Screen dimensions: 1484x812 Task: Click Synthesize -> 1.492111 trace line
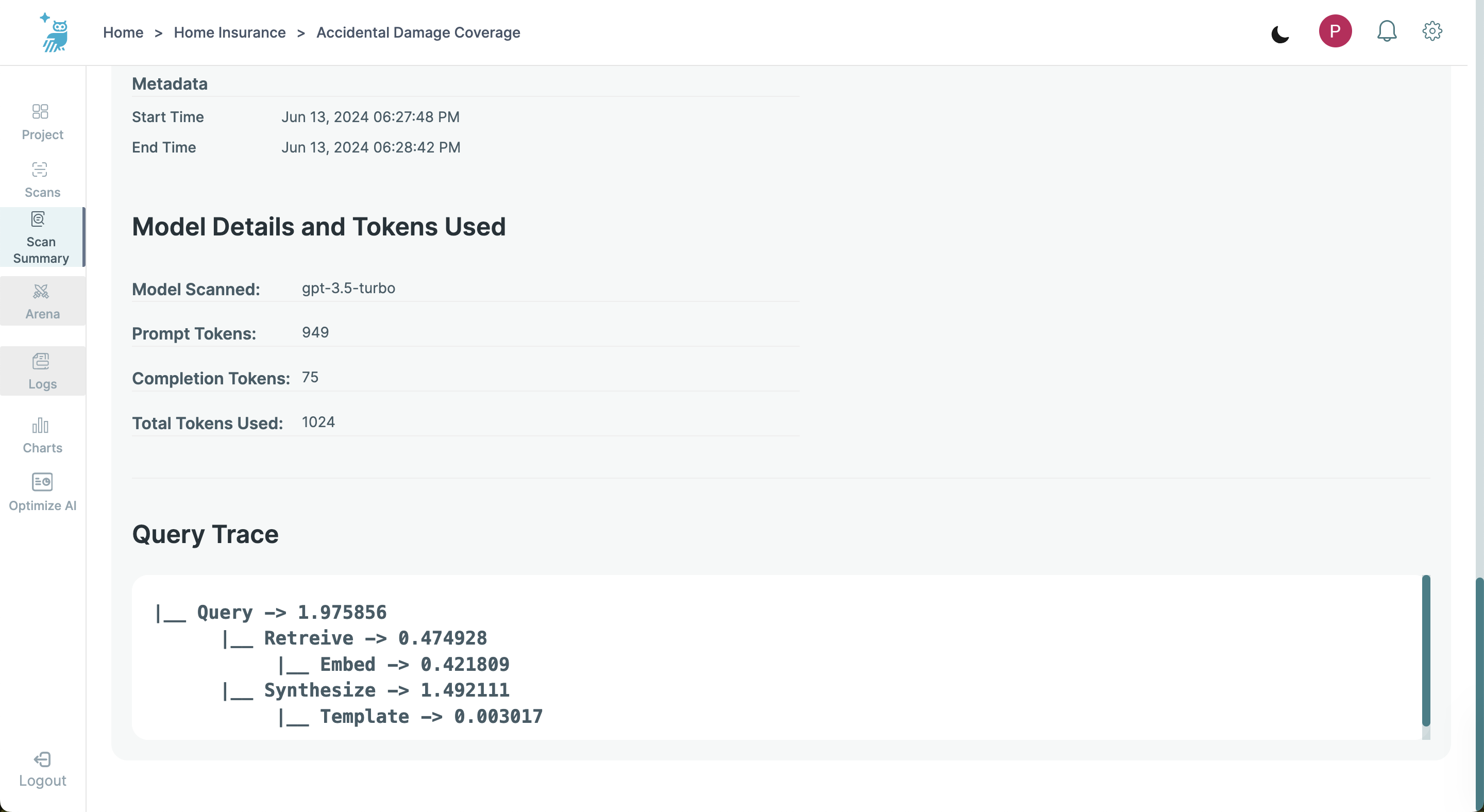pos(366,690)
